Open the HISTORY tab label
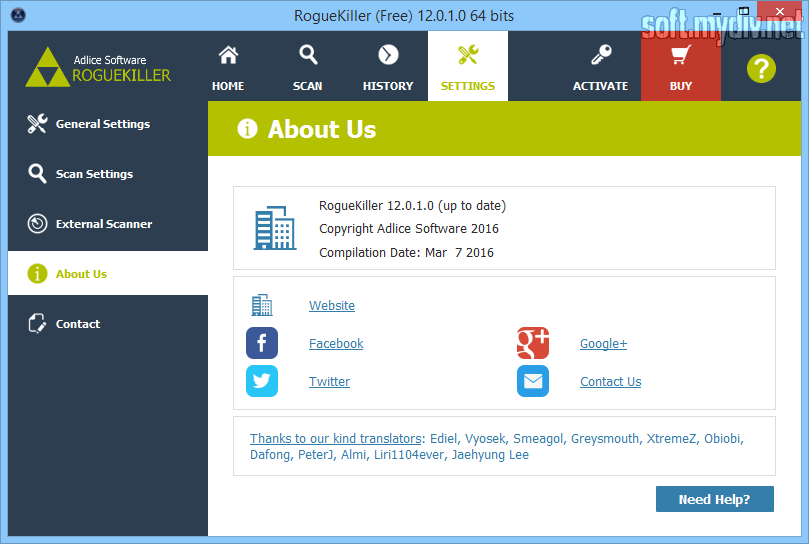Viewport: 809px width, 544px height. click(x=388, y=86)
